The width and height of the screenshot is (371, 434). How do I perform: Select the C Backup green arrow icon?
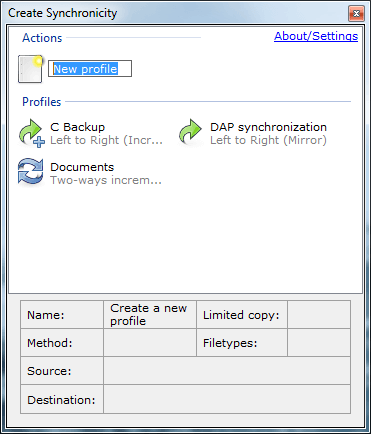(32, 133)
